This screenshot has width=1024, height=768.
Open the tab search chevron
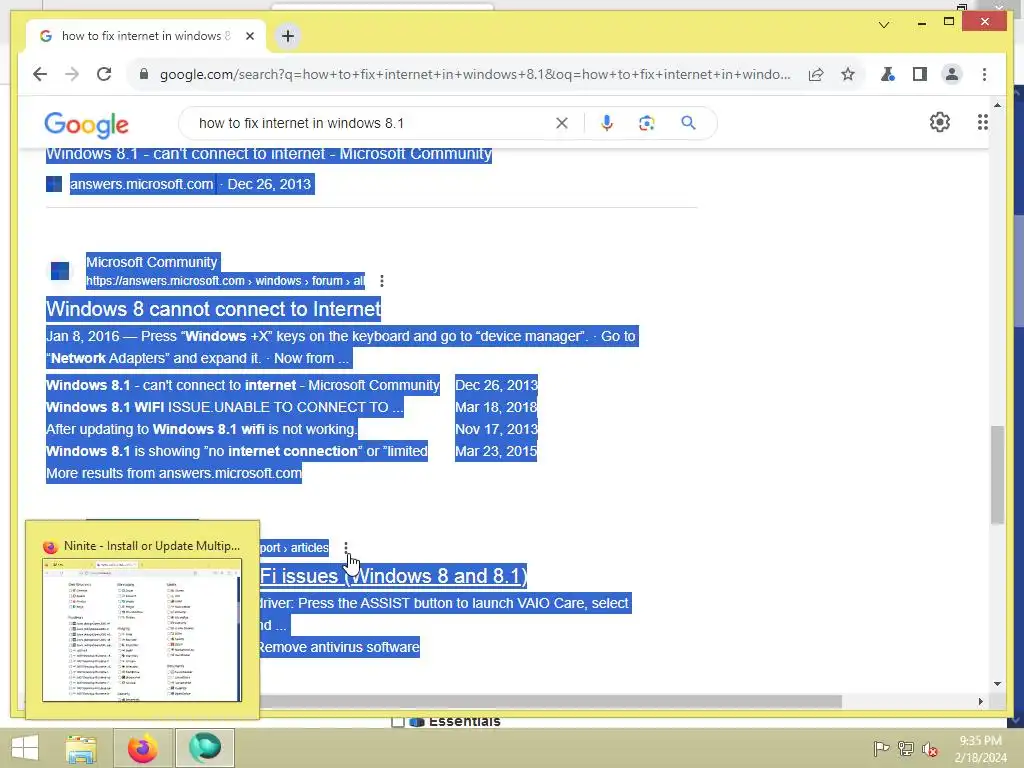tap(884, 25)
